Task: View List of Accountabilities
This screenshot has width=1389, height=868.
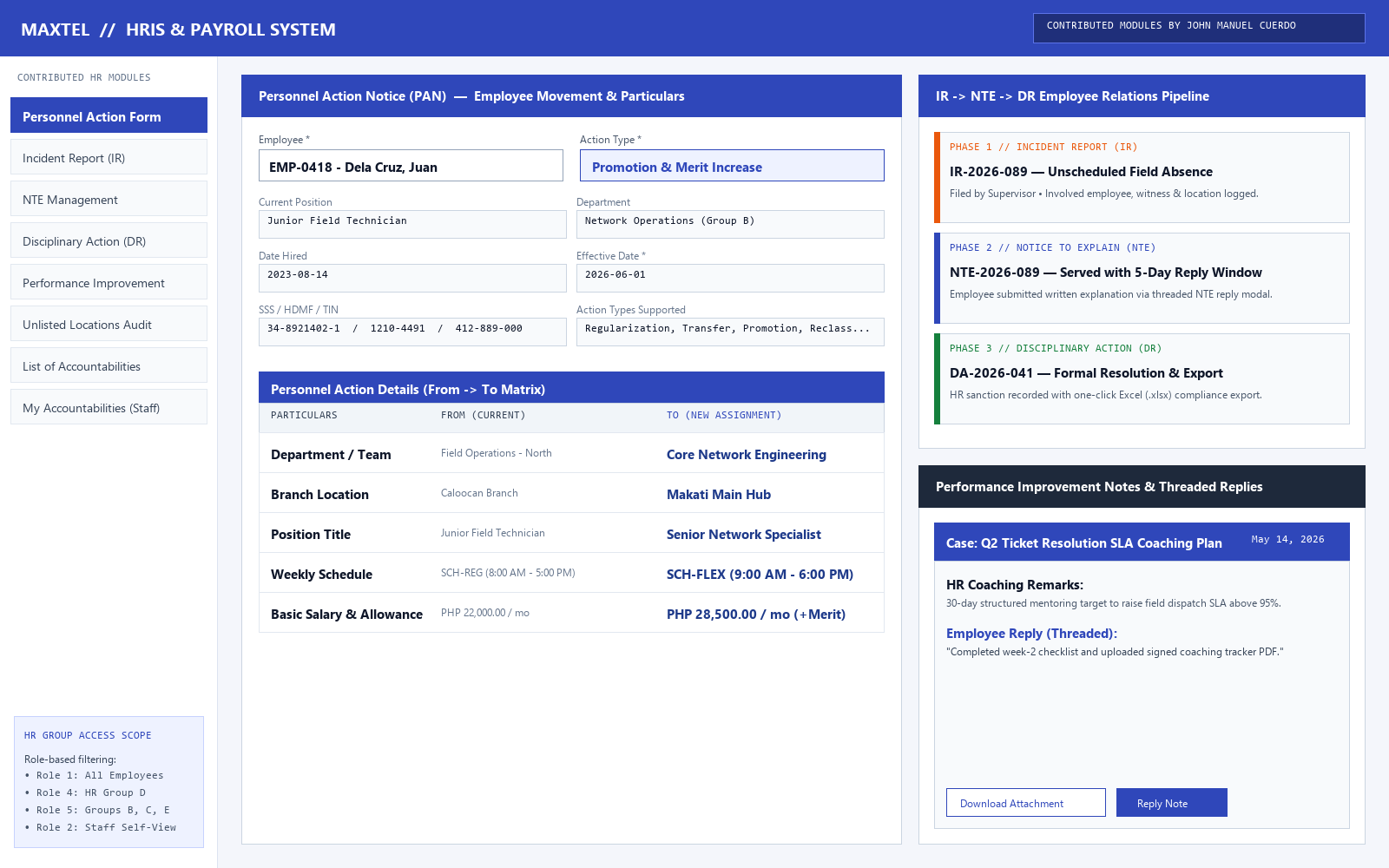Action: pos(109,365)
